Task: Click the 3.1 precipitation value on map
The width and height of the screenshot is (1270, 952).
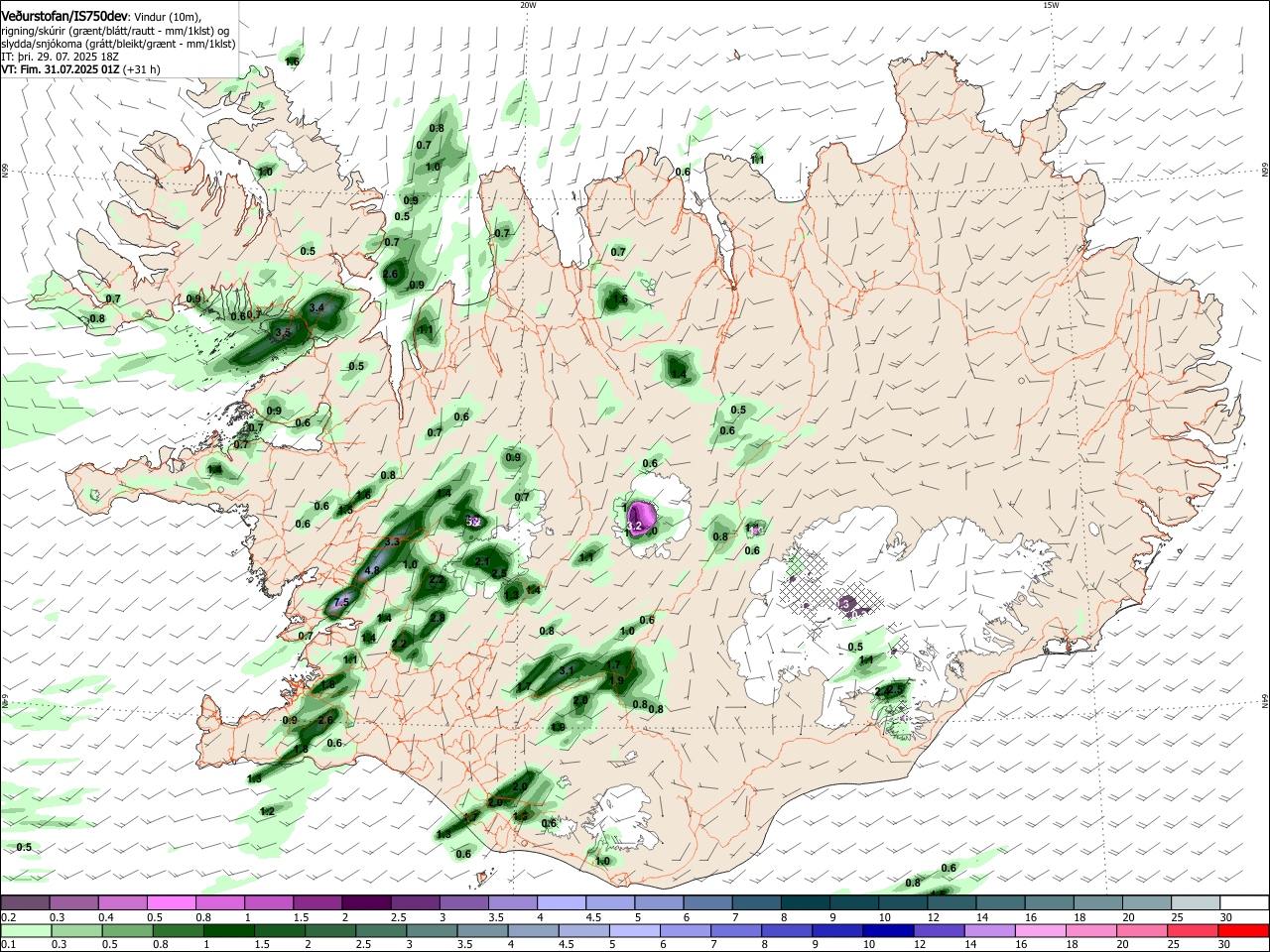Action: click(x=568, y=670)
